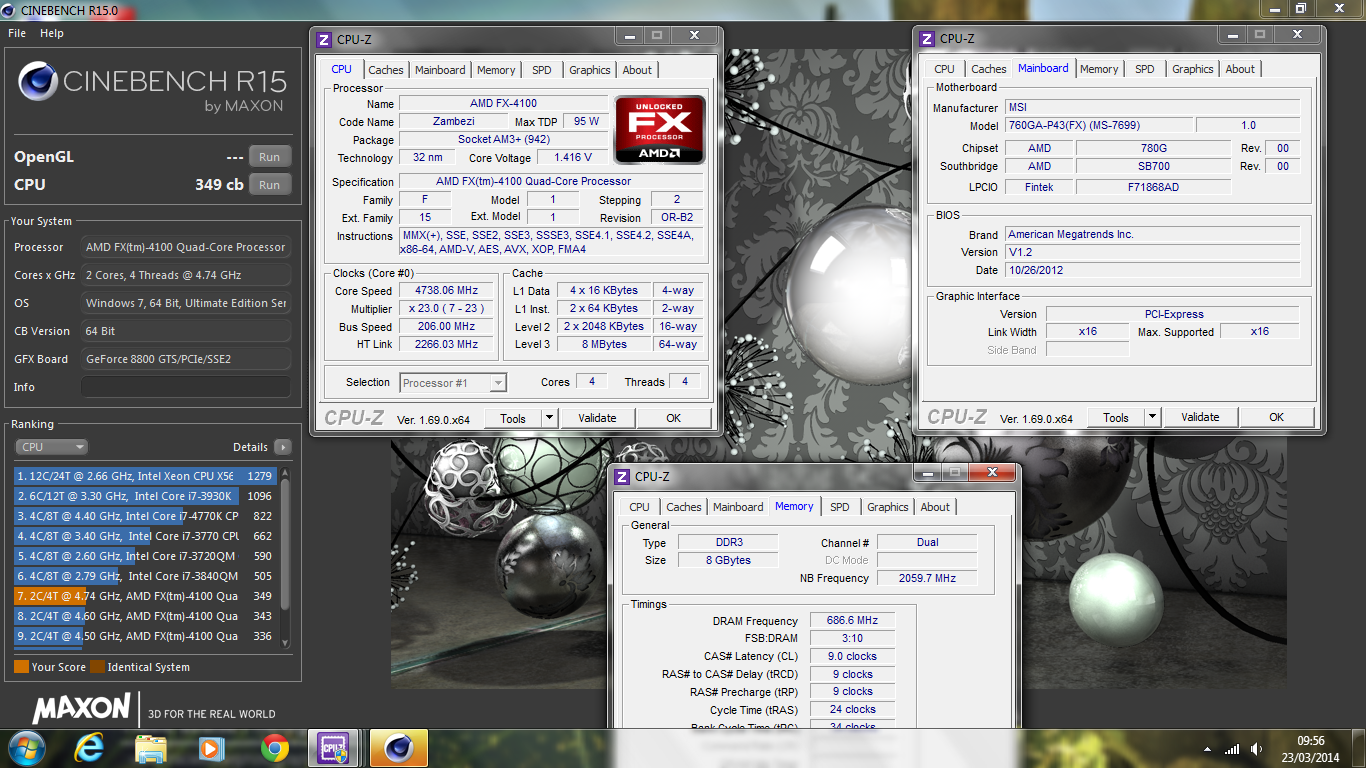Image resolution: width=1366 pixels, height=768 pixels.
Task: Switch to the About tab in the top-left CPU-Z window
Action: 637,70
